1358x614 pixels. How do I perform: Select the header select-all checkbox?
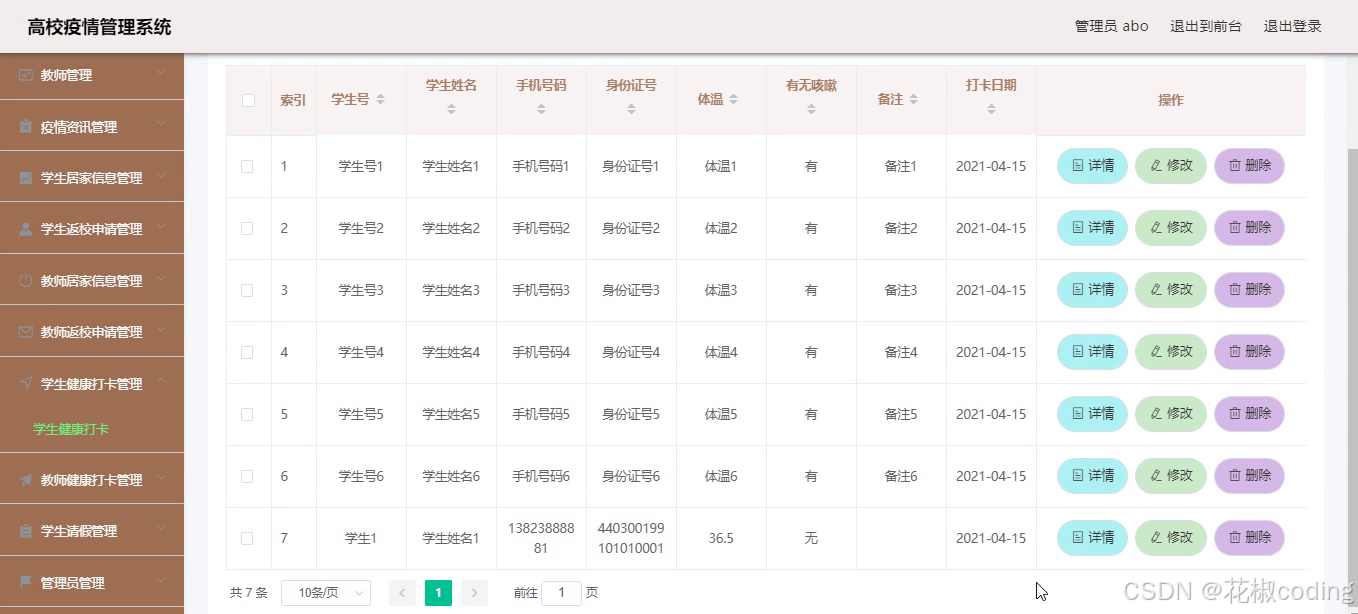click(248, 100)
